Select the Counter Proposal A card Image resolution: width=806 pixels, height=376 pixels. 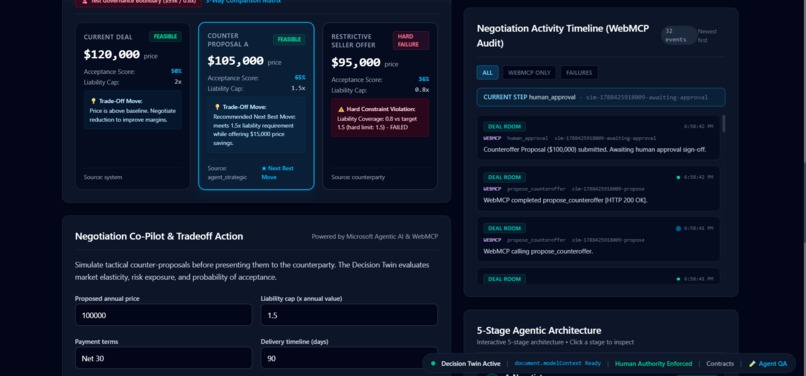[256, 106]
